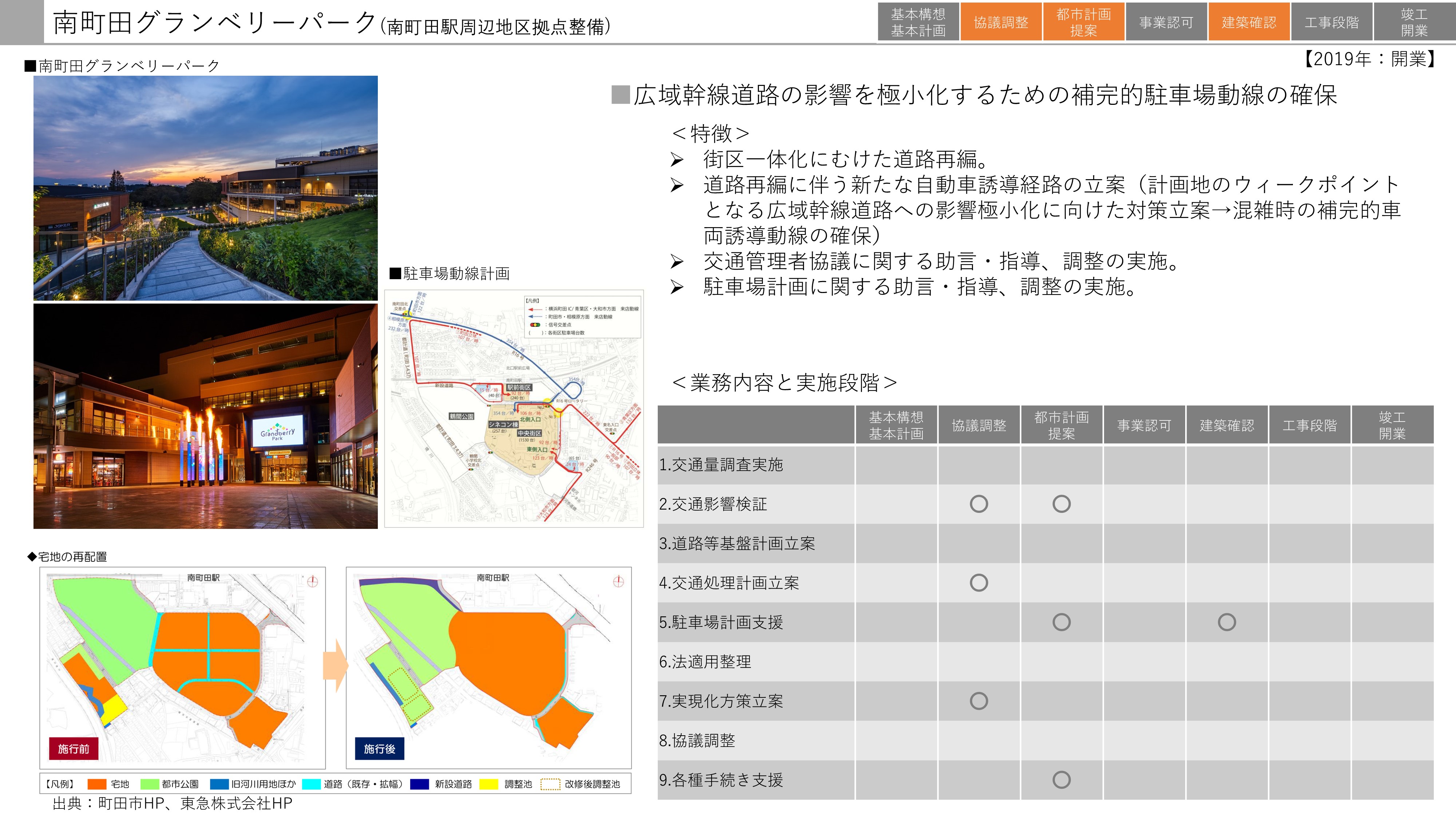1456x819 pixels.
Task: Click the blue 旧河川用地ほか legend swatch
Action: click(219, 784)
